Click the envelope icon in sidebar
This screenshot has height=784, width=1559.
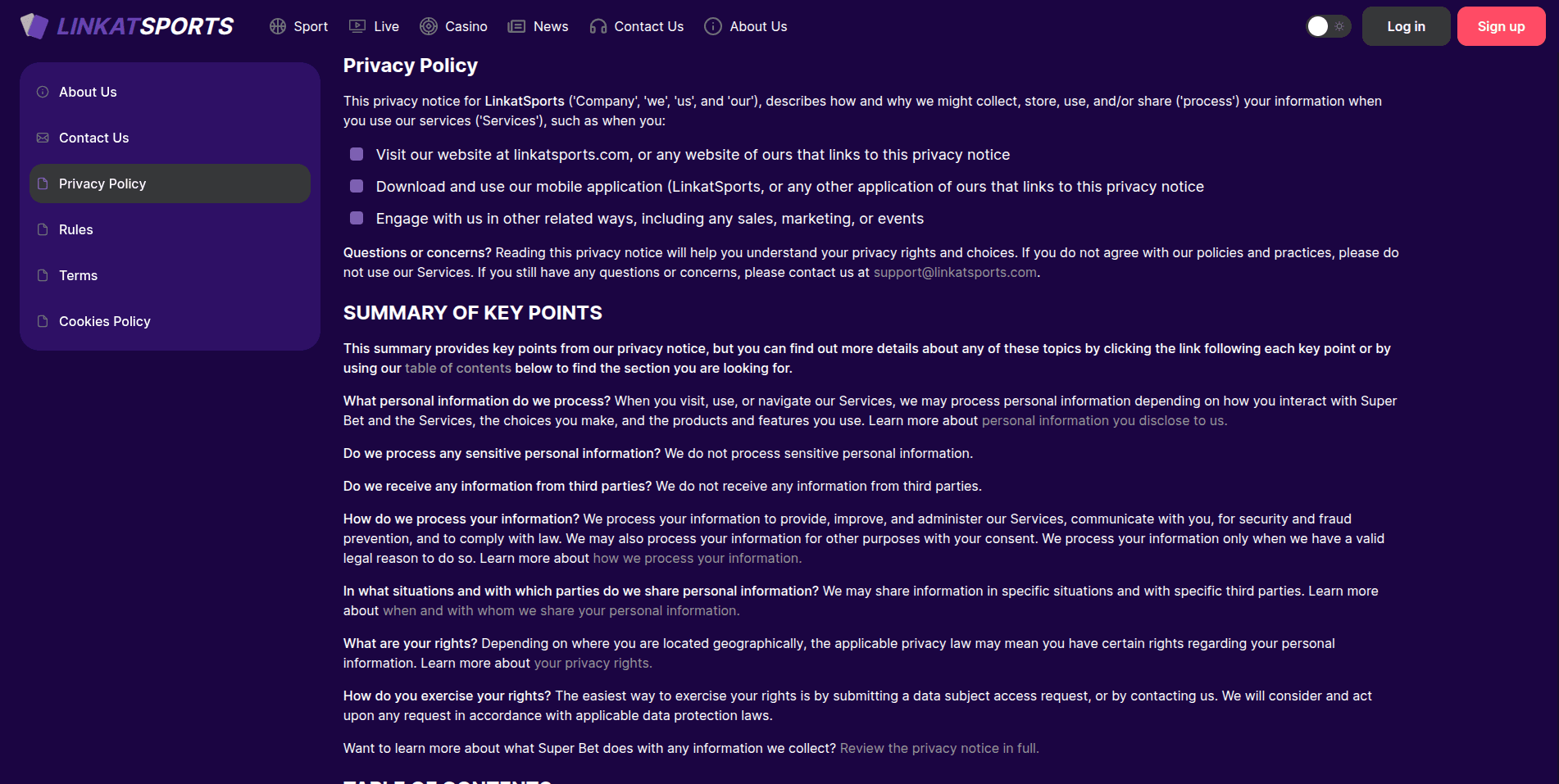point(43,138)
